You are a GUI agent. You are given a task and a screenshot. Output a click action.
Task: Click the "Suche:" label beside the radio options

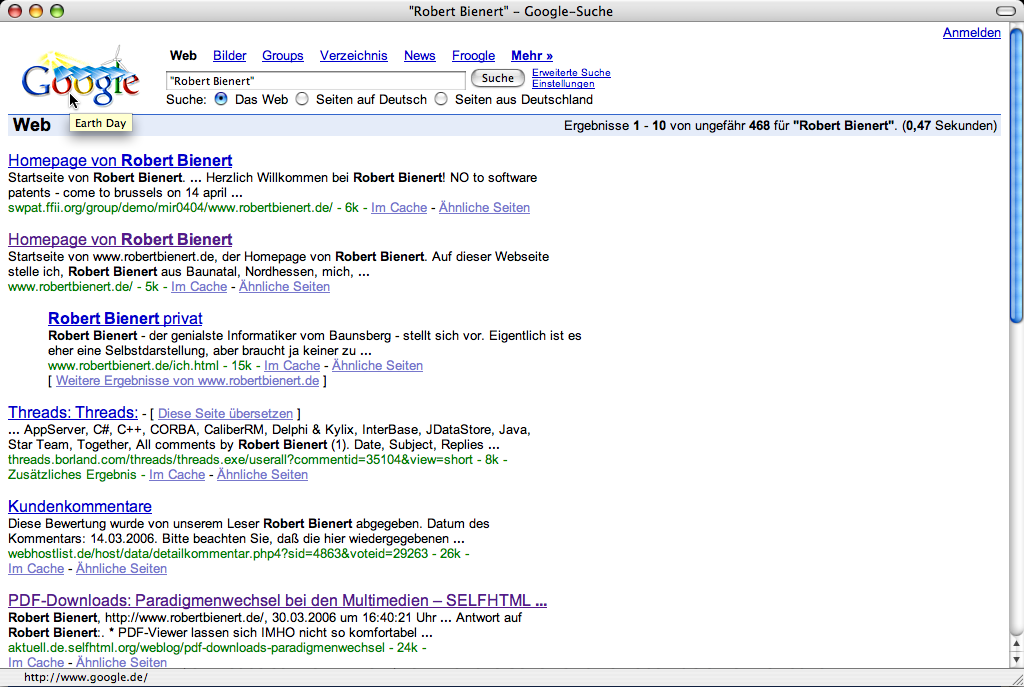[x=186, y=99]
